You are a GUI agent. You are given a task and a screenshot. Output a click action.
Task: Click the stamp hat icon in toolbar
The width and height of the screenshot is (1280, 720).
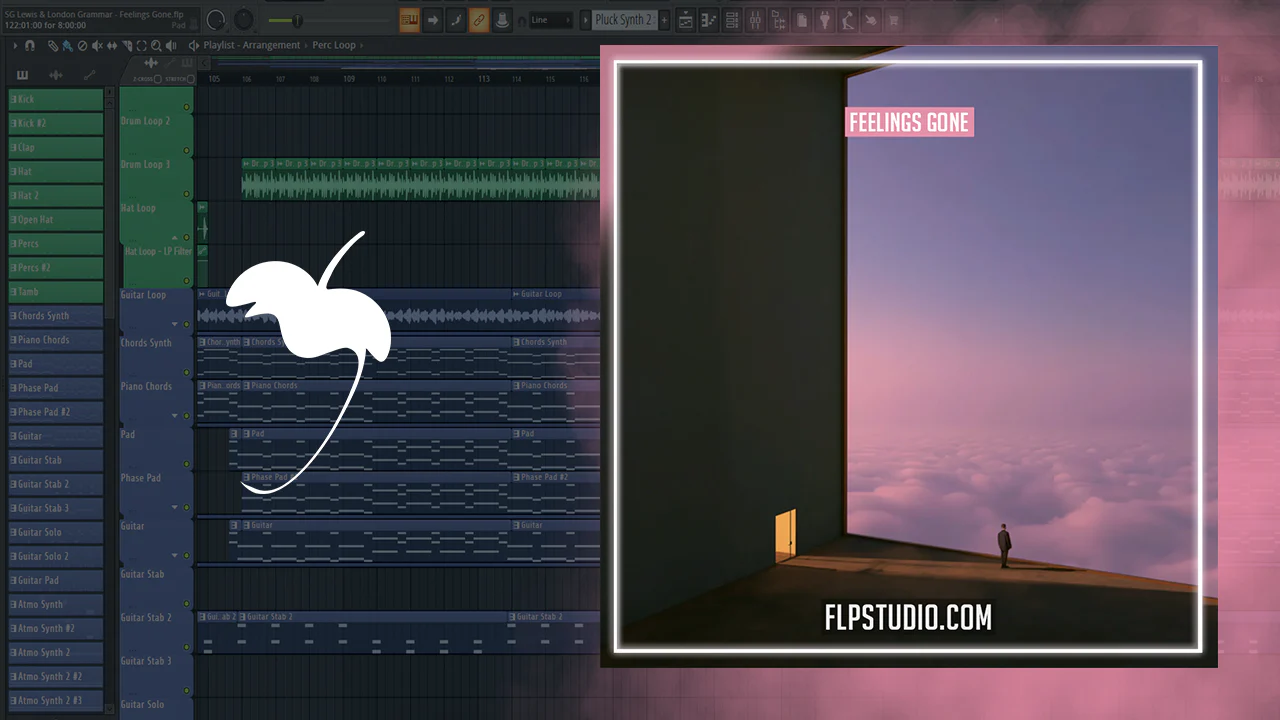tap(502, 20)
